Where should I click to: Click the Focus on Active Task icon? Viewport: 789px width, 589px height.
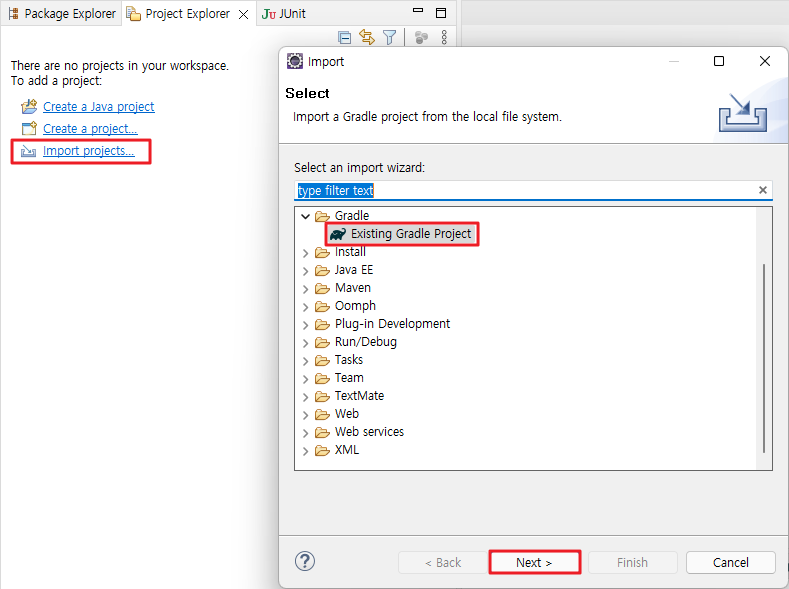pyautogui.click(x=421, y=37)
